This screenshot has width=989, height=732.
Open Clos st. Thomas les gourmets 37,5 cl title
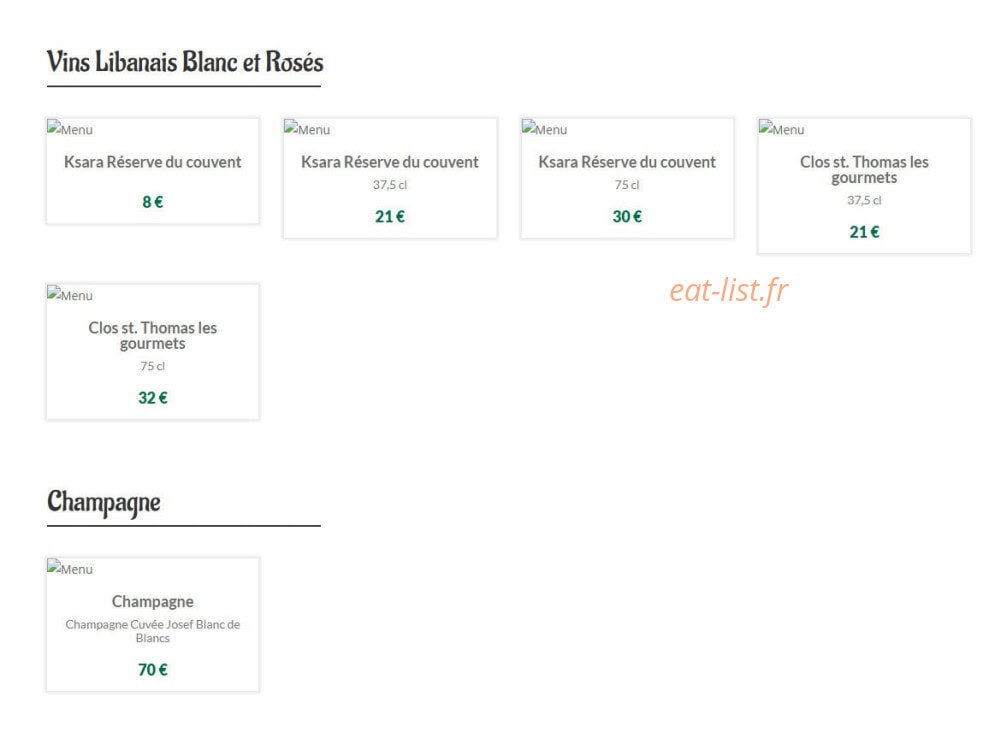coord(864,170)
